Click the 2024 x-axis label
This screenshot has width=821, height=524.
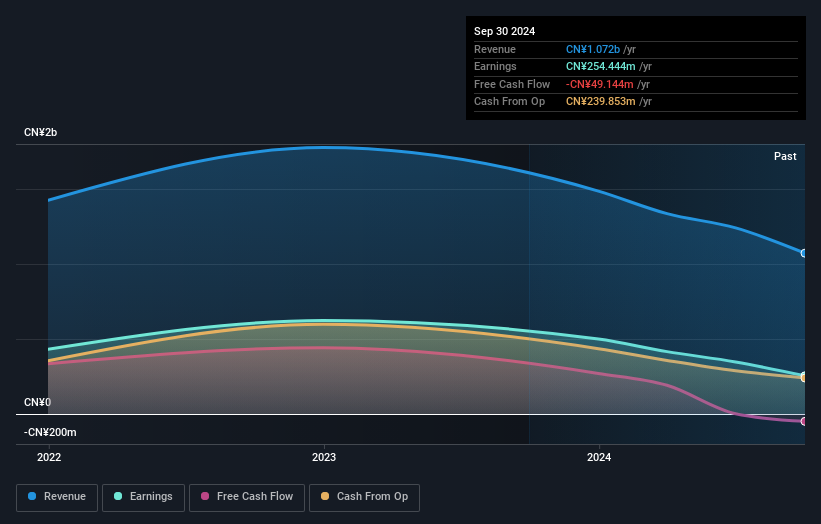coord(599,457)
